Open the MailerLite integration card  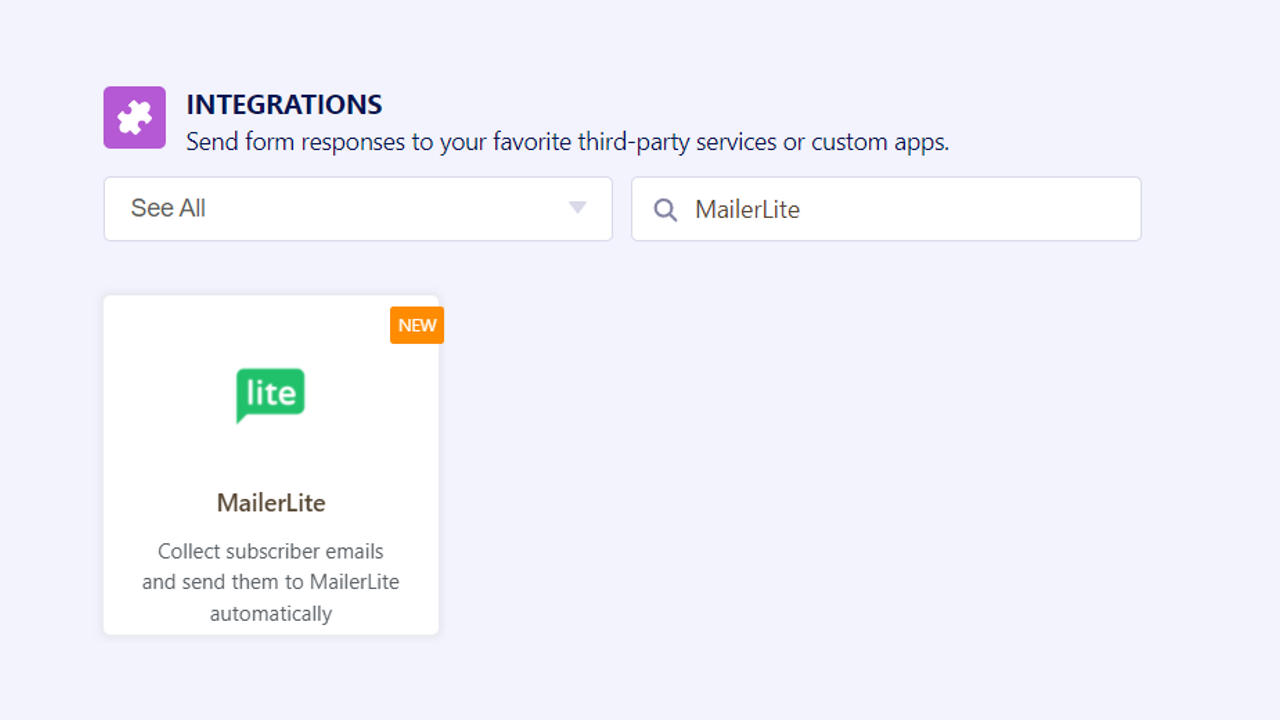[271, 465]
